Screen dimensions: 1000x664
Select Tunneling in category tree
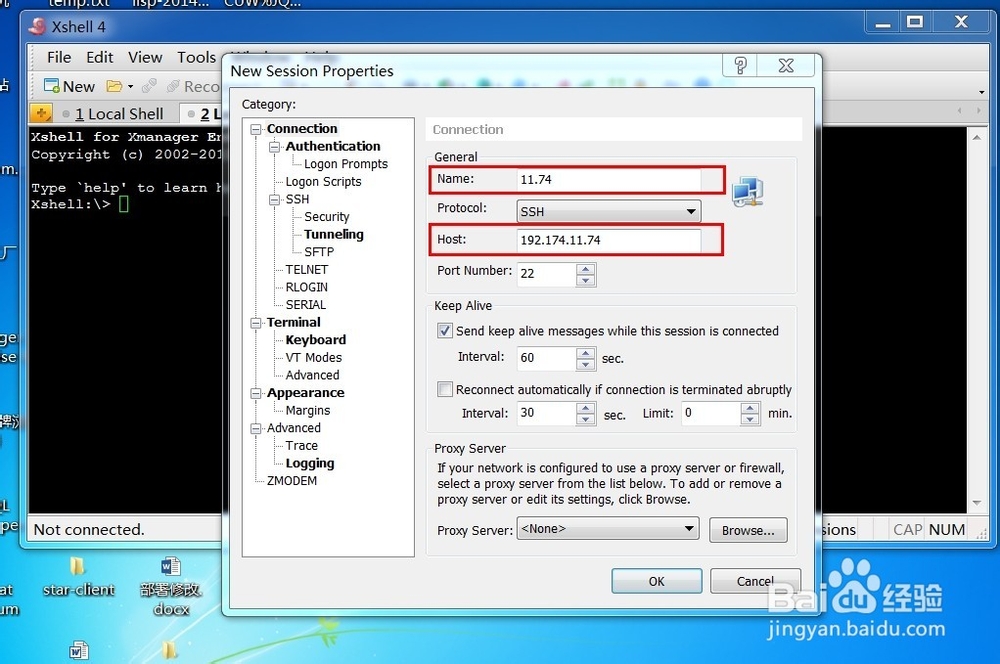point(334,234)
